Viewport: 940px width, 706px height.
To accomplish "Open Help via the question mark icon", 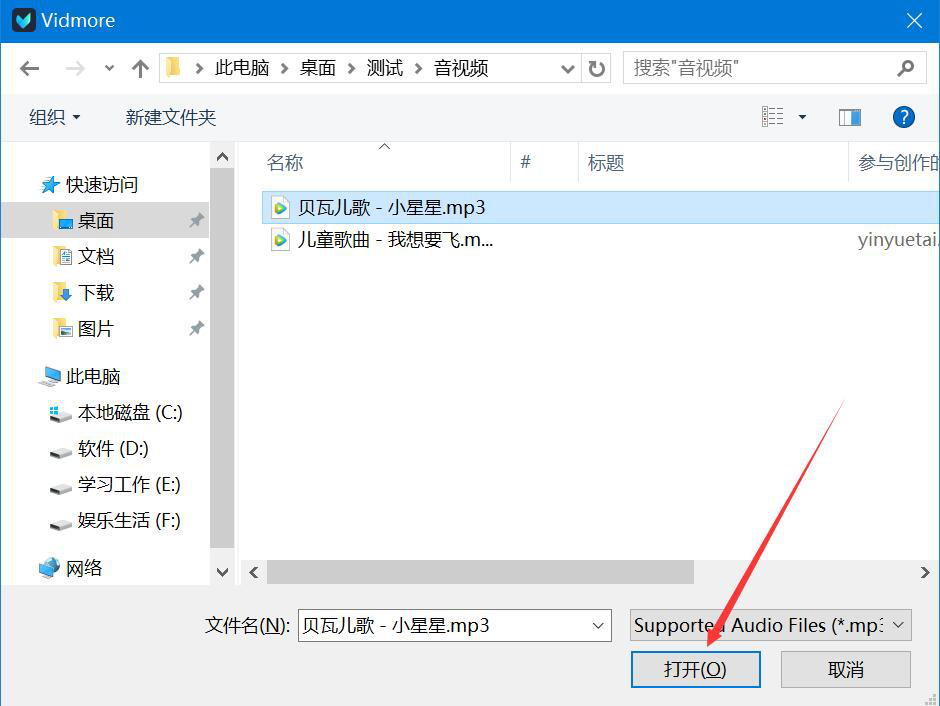I will pyautogui.click(x=903, y=117).
